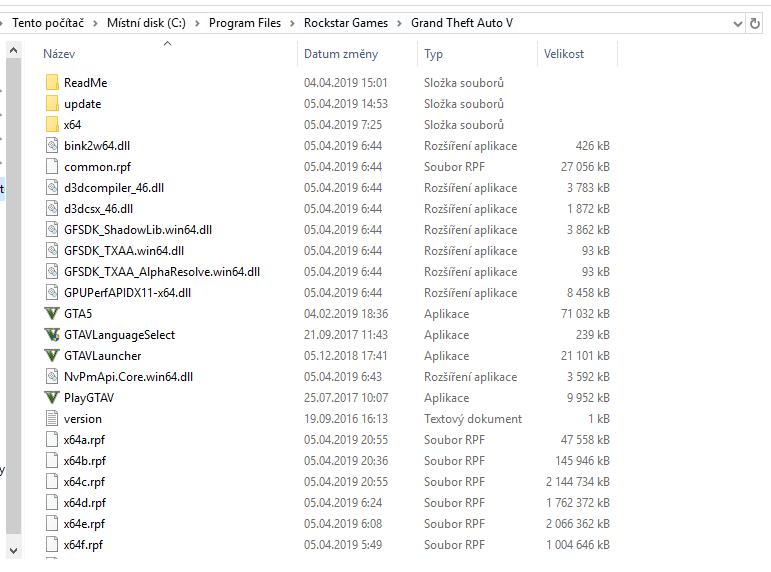Select the version file name

click(83, 419)
